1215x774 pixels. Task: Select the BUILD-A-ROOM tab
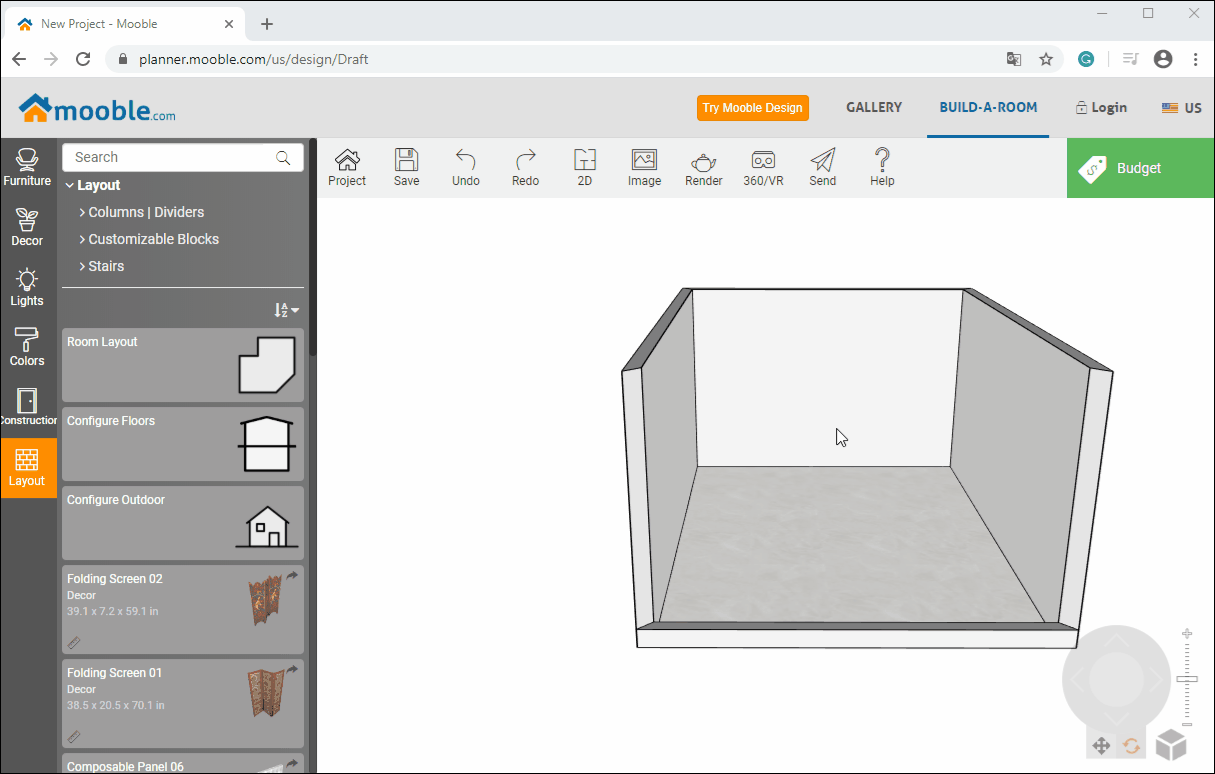(x=988, y=108)
